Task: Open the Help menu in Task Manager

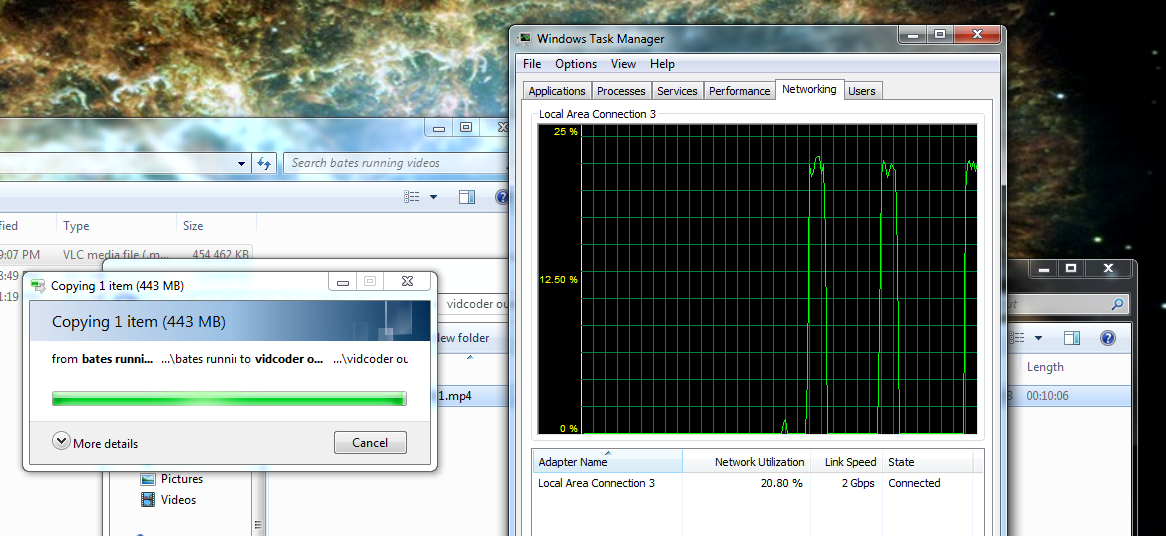Action: click(662, 64)
